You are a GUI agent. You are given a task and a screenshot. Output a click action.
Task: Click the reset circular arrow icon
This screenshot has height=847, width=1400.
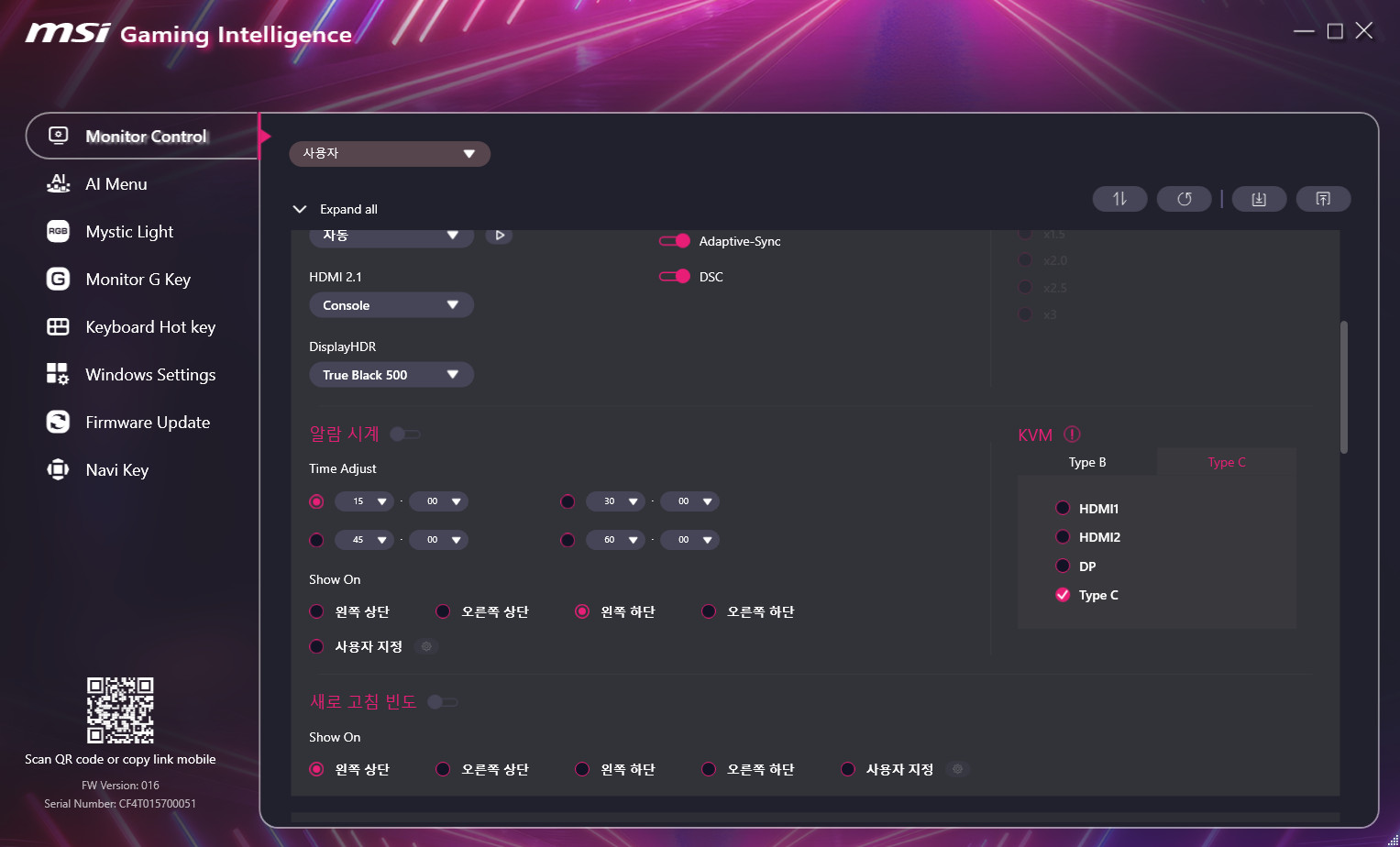coord(1184,199)
